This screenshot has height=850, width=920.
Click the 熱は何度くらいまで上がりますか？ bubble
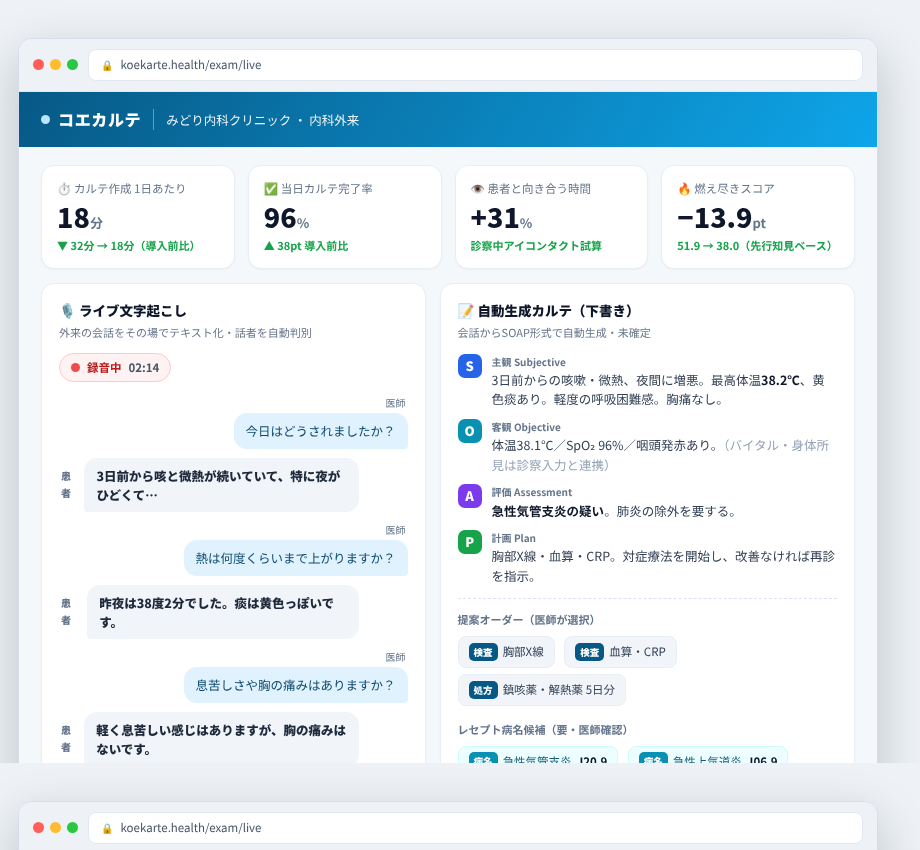pos(296,558)
